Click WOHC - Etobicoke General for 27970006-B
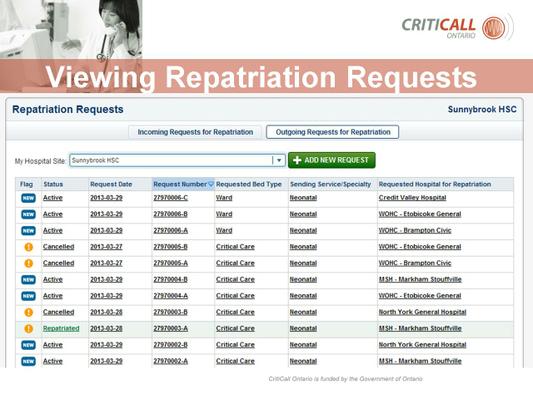The image size is (533, 399). [x=420, y=214]
